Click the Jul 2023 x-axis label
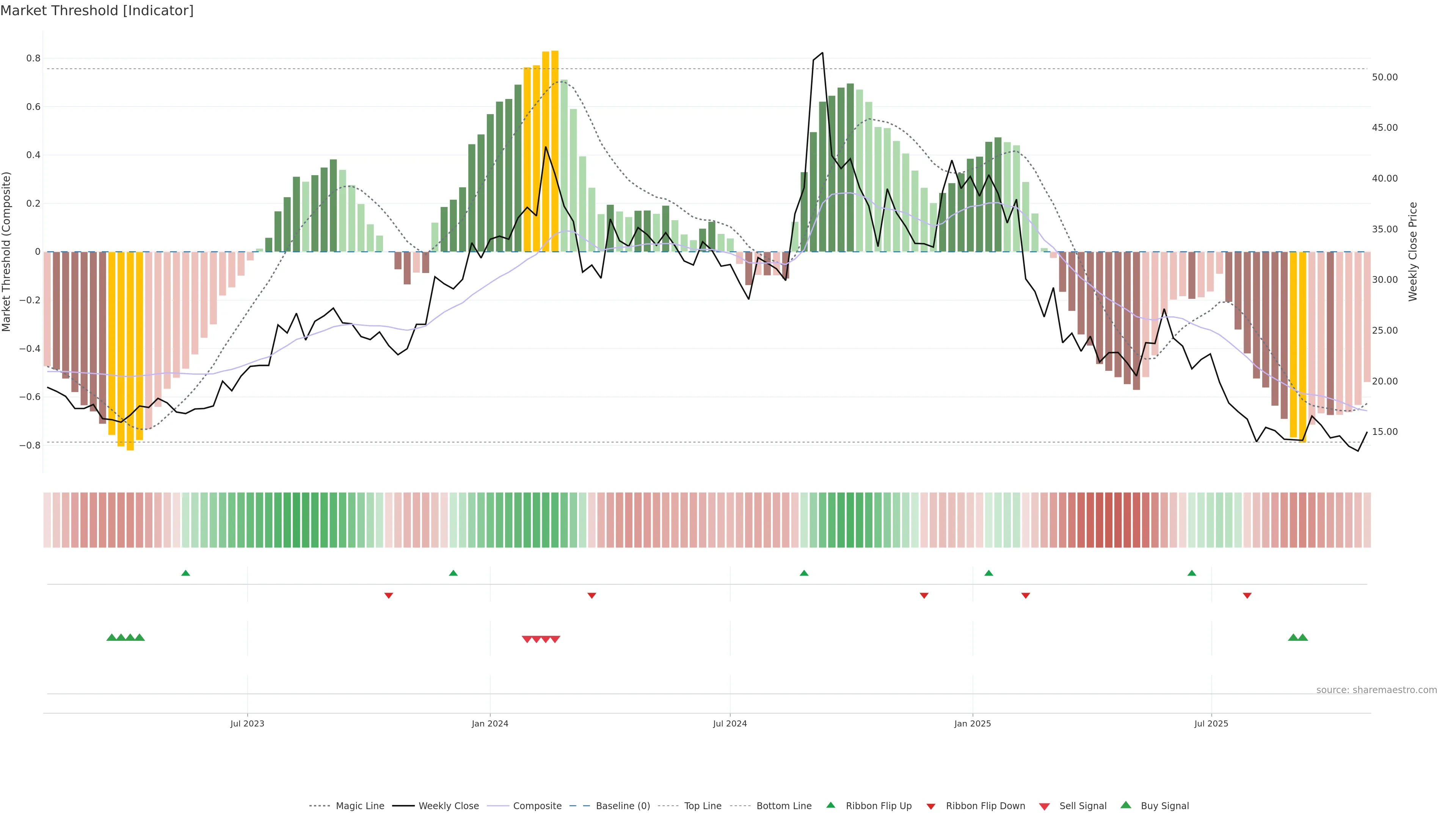This screenshot has width=1456, height=819. point(247,723)
